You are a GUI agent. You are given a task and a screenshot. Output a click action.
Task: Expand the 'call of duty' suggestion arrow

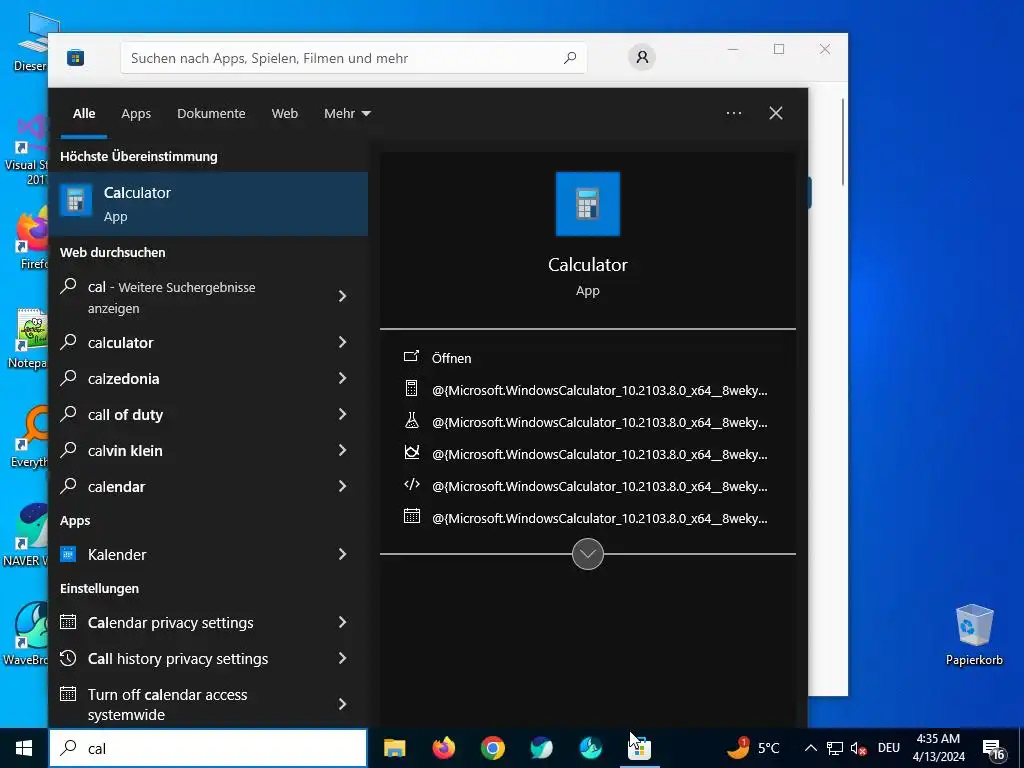coord(342,414)
